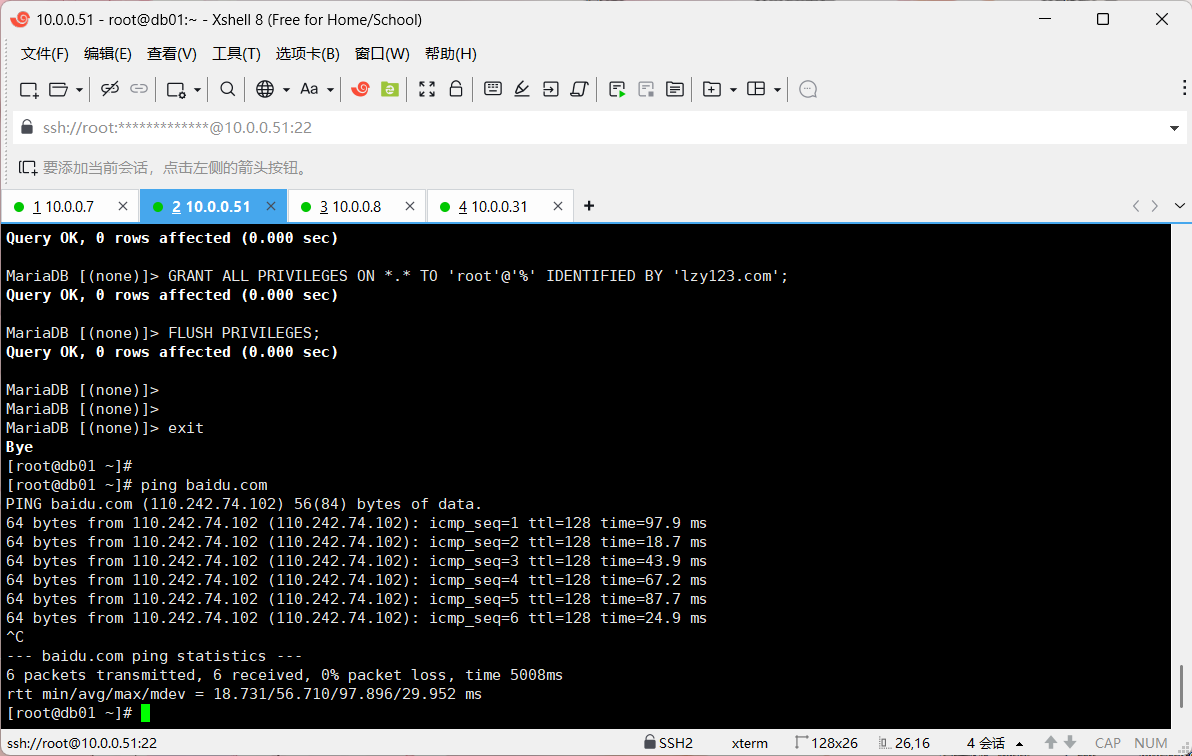The height and width of the screenshot is (756, 1192).
Task: Click the xterm status bar entry
Action: pyautogui.click(x=750, y=743)
